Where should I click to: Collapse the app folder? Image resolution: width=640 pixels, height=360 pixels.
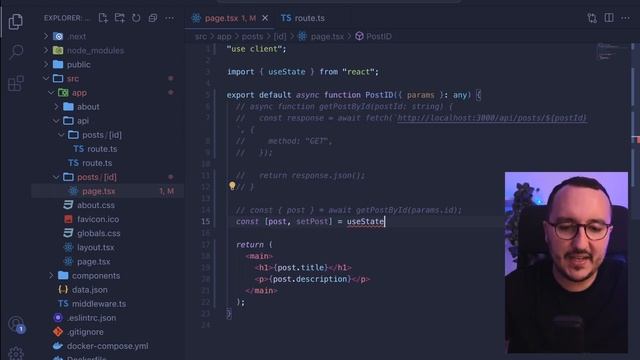pyautogui.click(x=79, y=93)
